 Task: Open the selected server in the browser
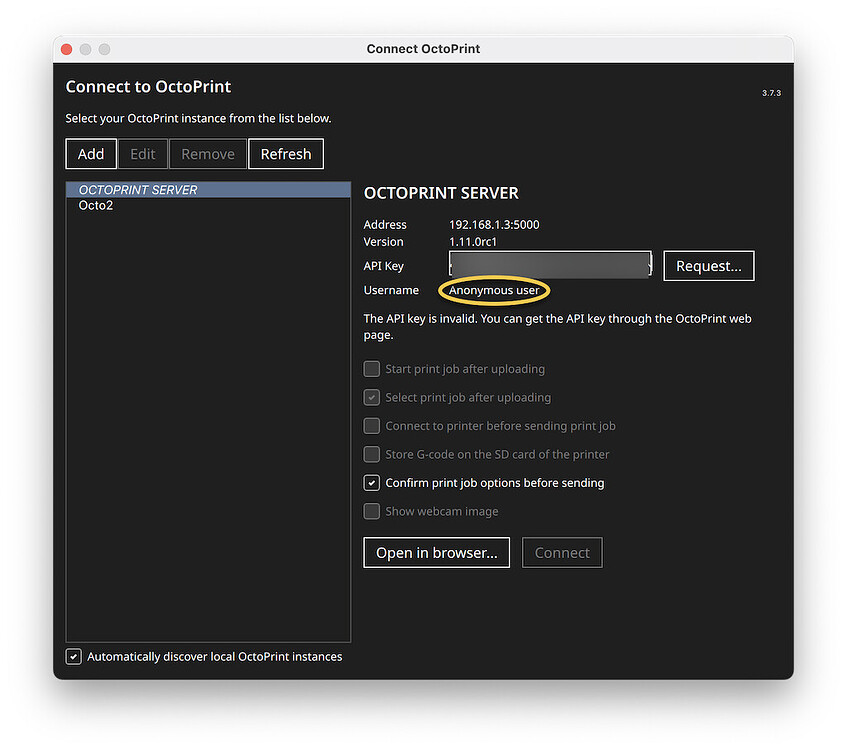click(436, 552)
